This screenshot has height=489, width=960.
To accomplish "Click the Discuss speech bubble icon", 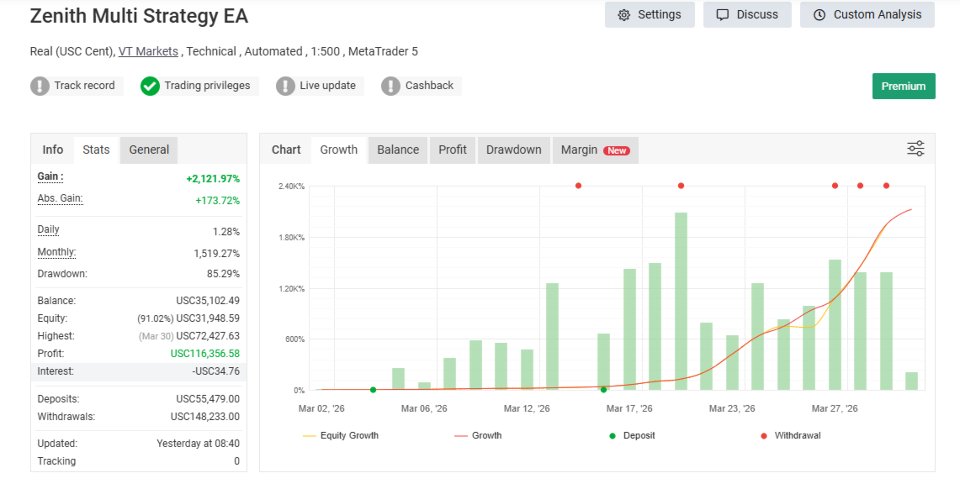I will [723, 15].
